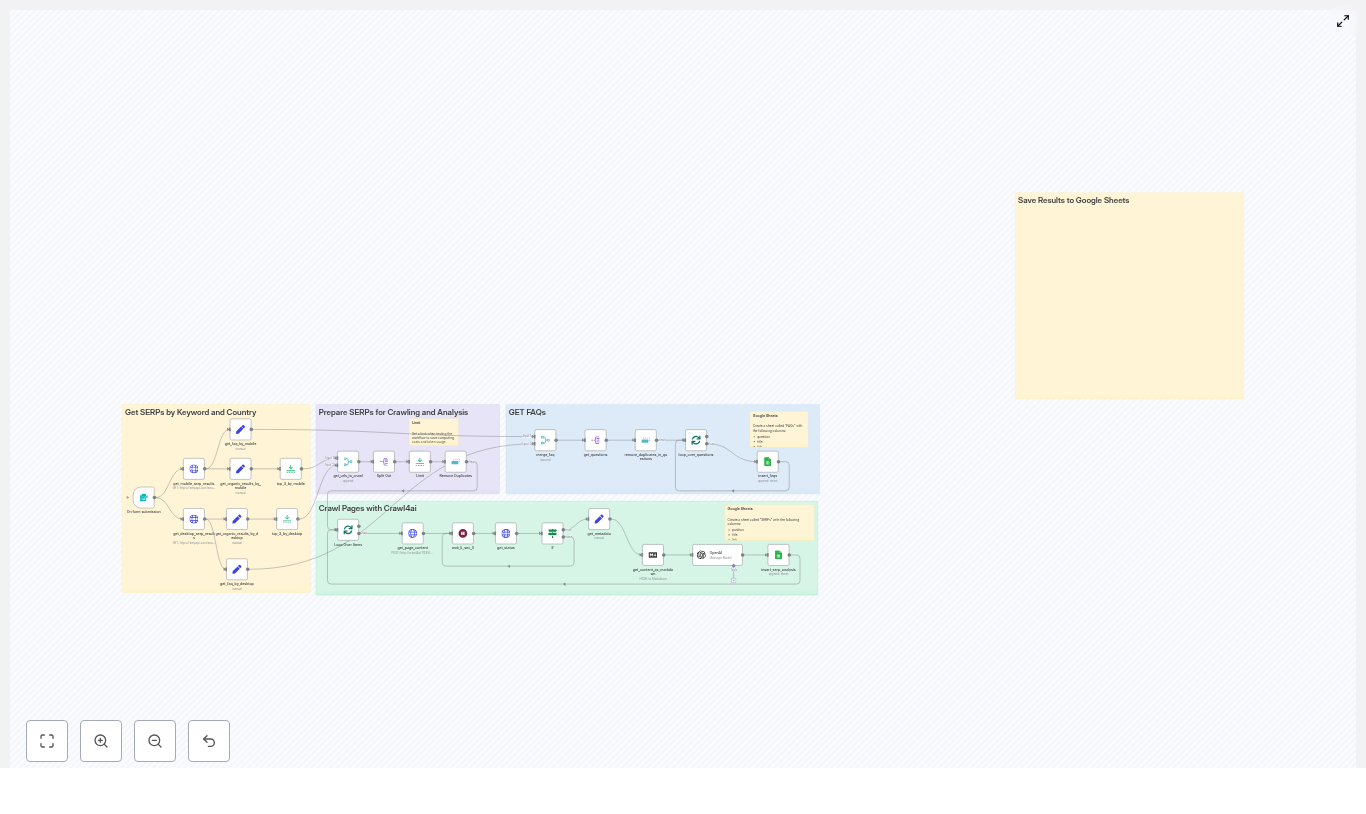Viewport: 1366px width, 814px height.
Task: Open the get_content_as_markdown node
Action: (653, 555)
